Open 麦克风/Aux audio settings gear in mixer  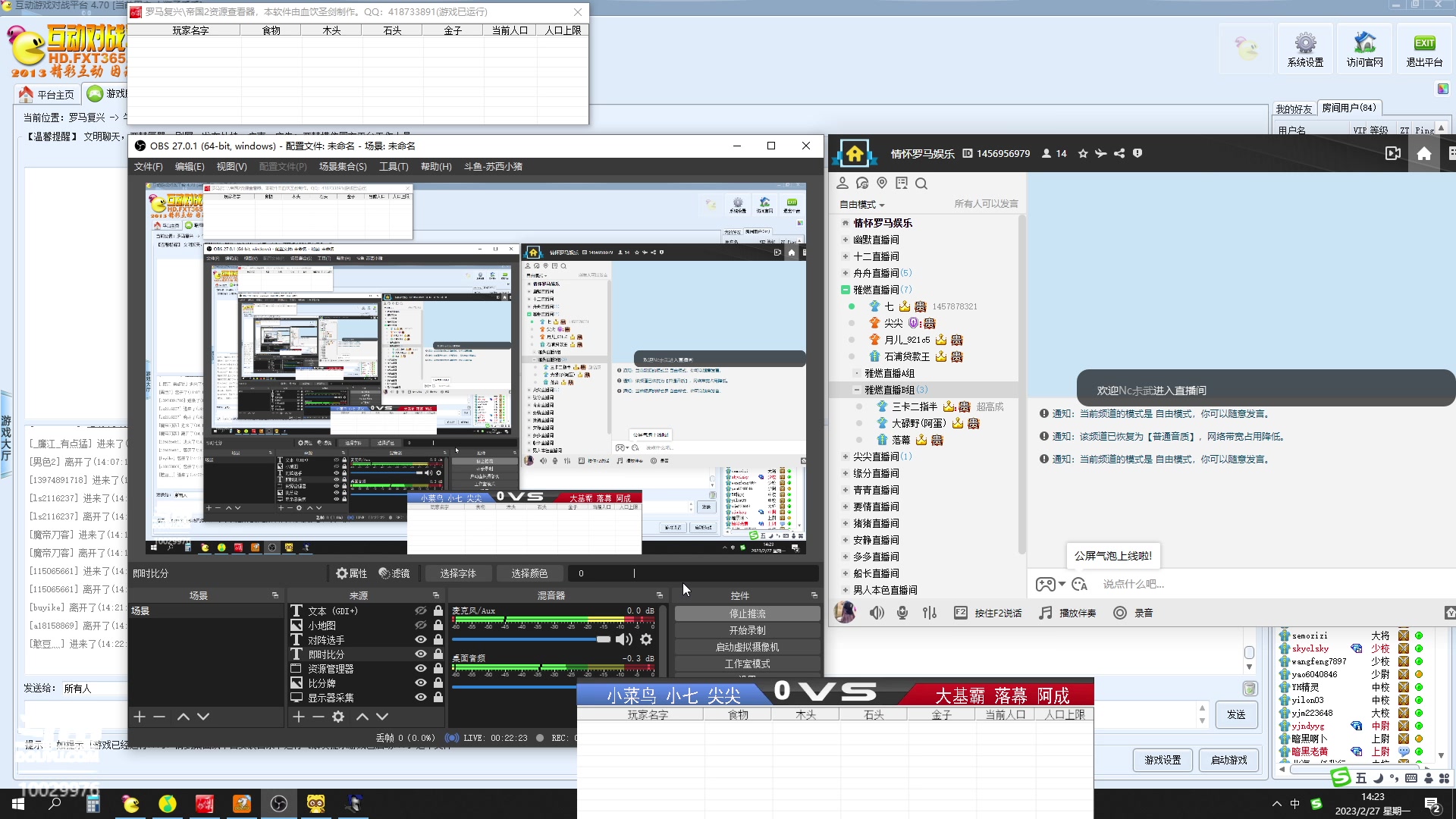pos(646,639)
